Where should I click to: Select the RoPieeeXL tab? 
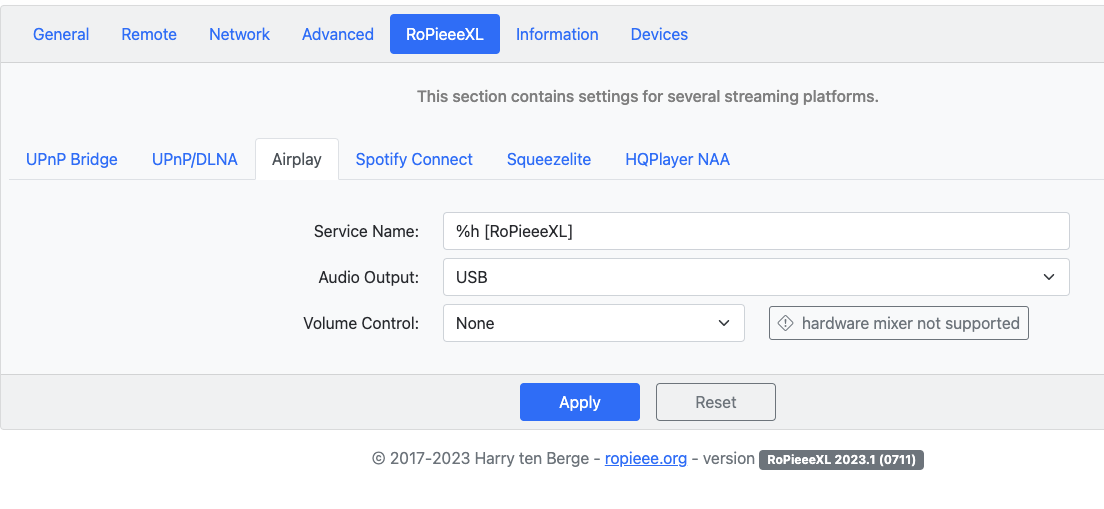444,34
